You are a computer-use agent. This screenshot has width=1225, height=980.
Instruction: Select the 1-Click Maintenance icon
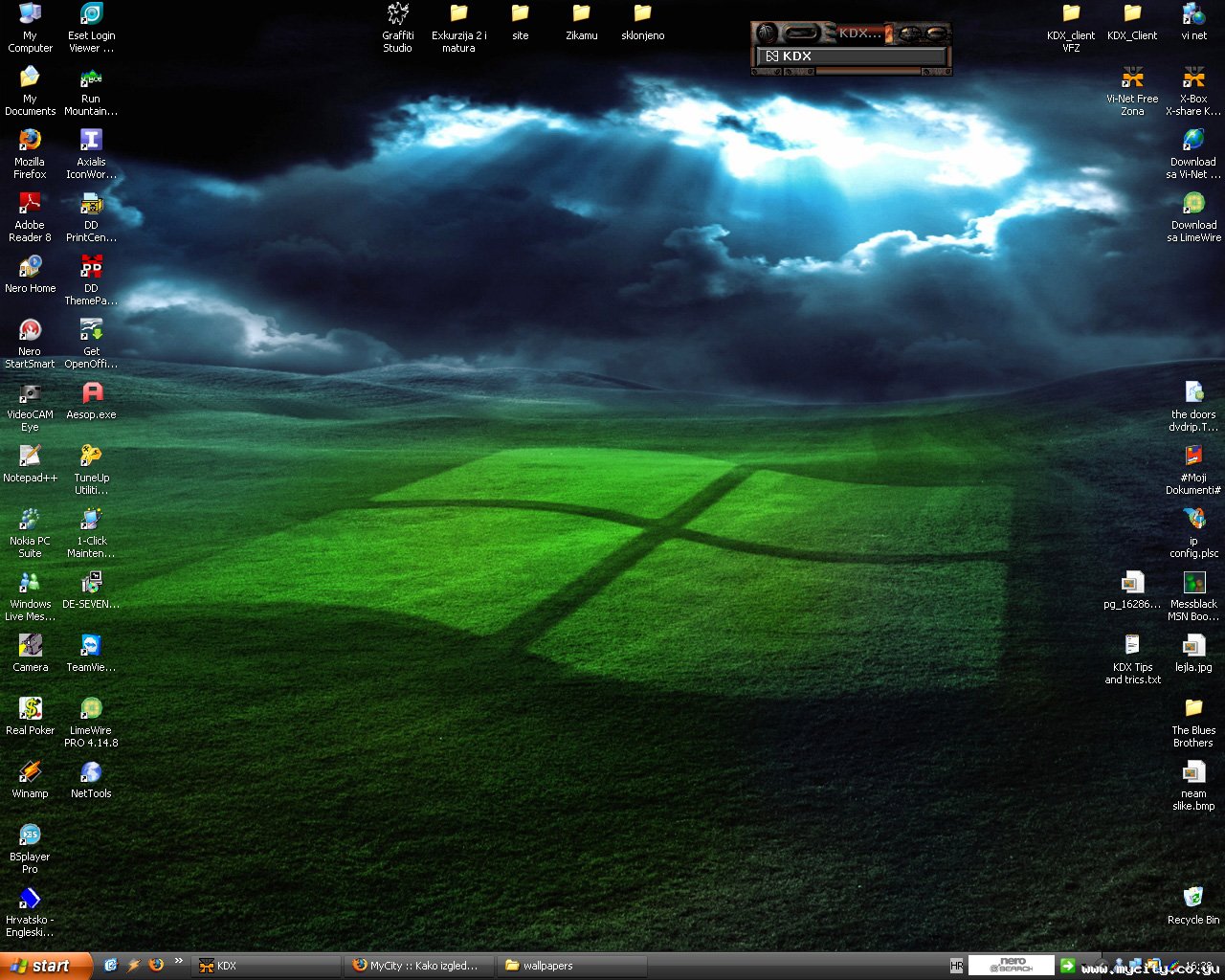click(91, 532)
